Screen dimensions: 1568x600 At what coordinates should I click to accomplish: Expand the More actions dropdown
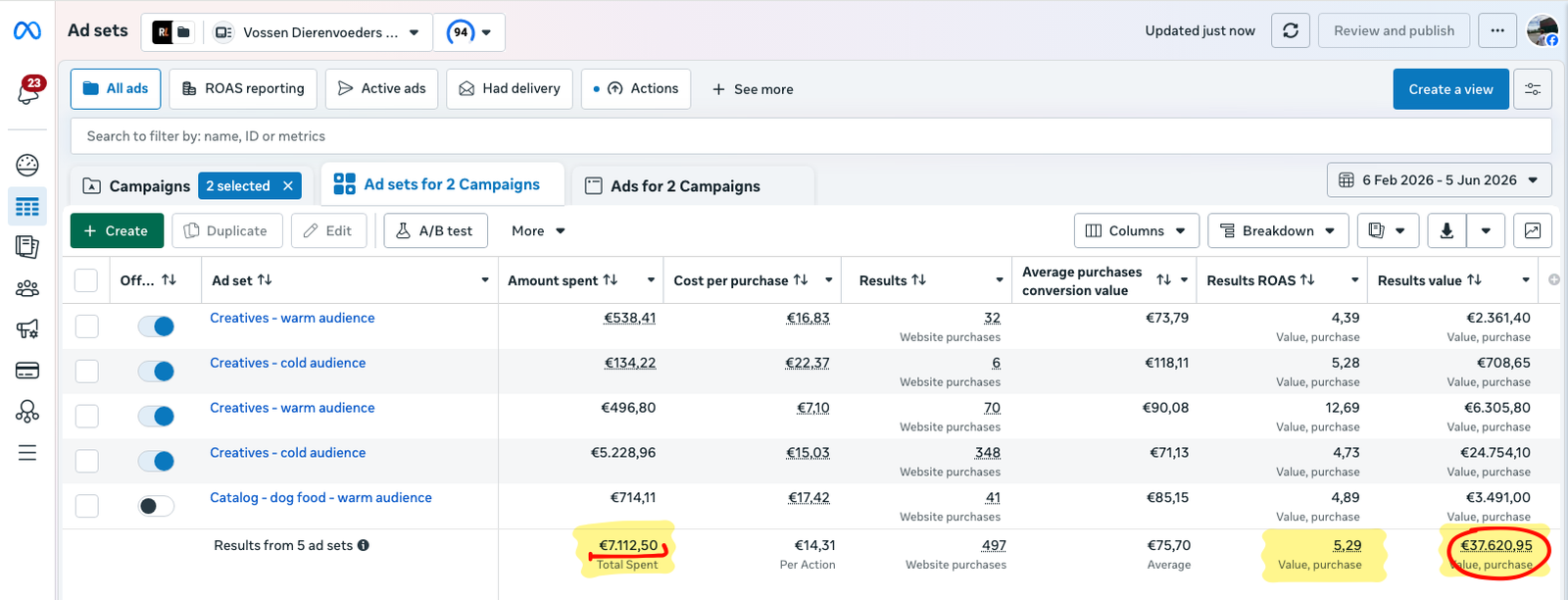(538, 231)
